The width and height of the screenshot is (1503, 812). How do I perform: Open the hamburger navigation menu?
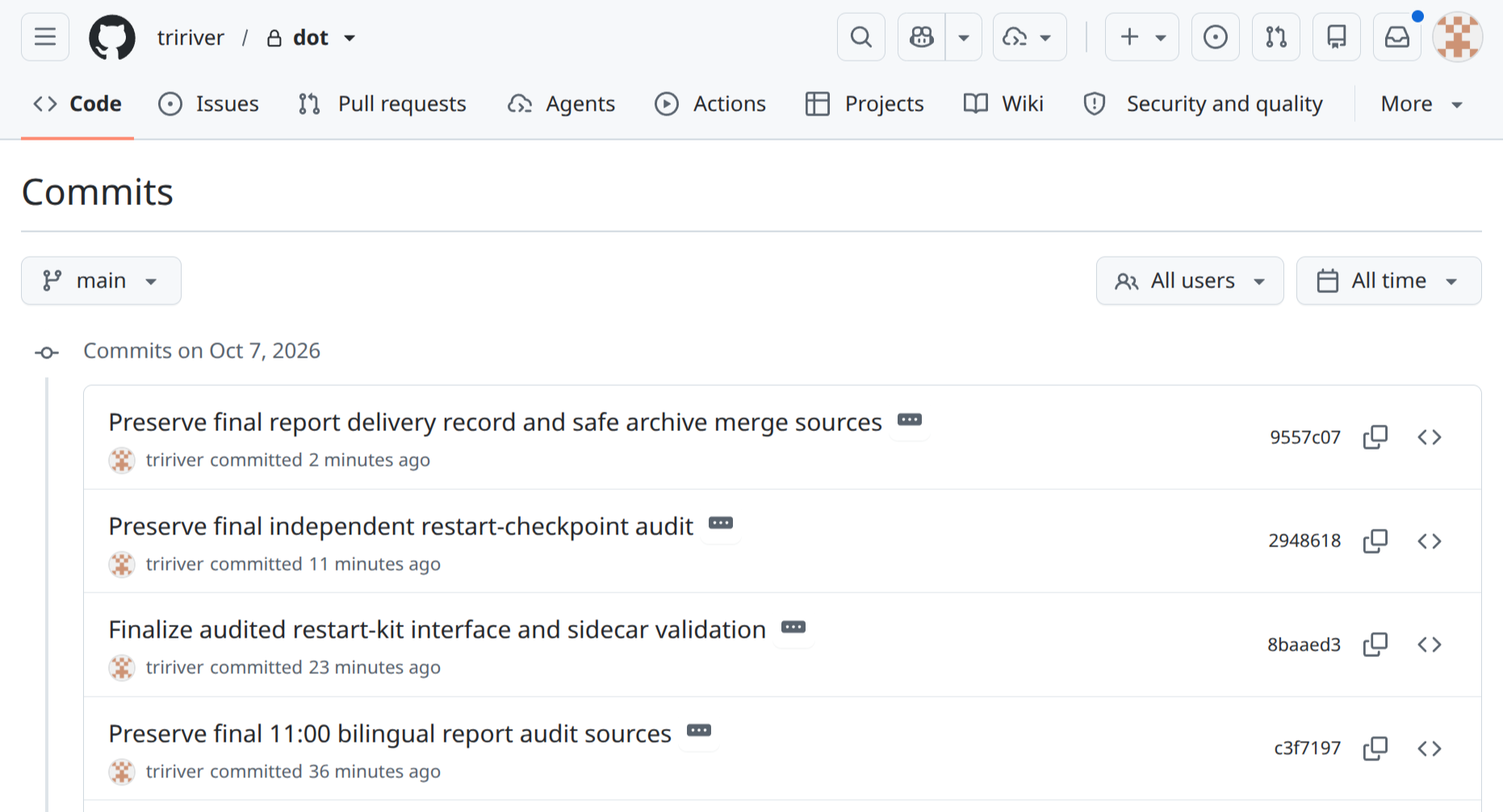[45, 37]
